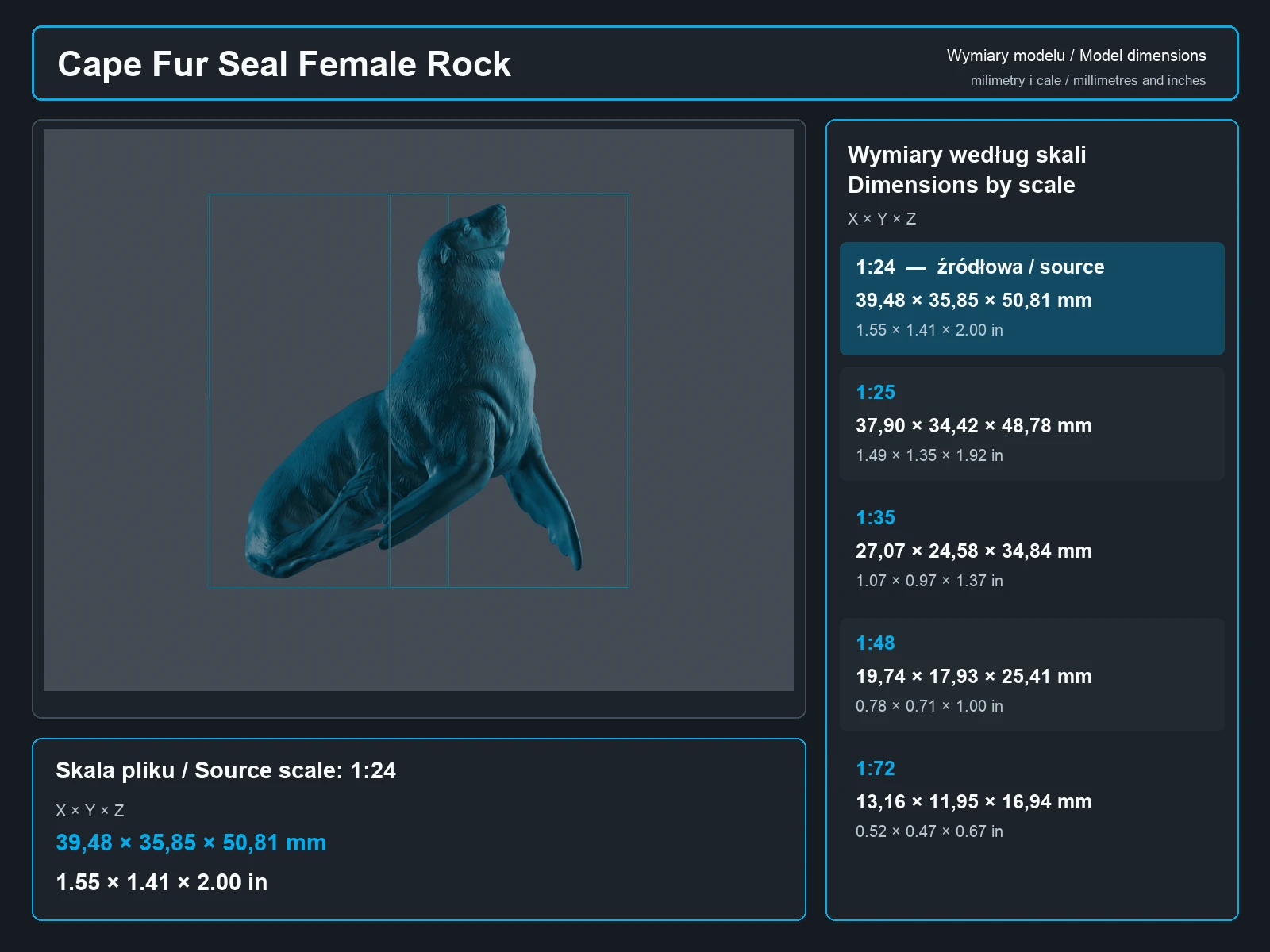Click the Wymiary modelu / Model dimensions label
Viewport: 1270px width, 952px height.
point(1076,56)
